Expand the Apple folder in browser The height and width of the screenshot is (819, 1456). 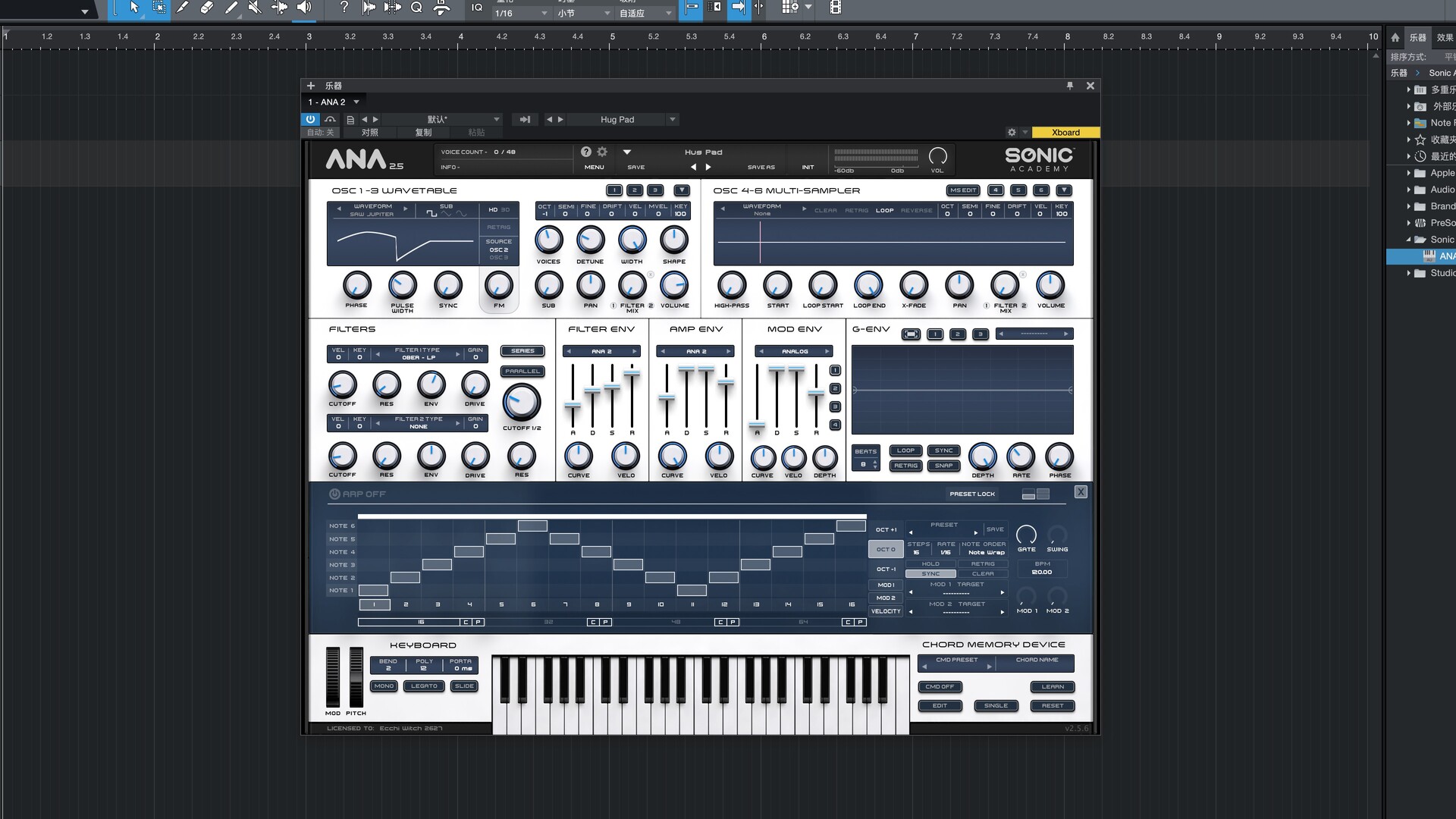(1408, 173)
